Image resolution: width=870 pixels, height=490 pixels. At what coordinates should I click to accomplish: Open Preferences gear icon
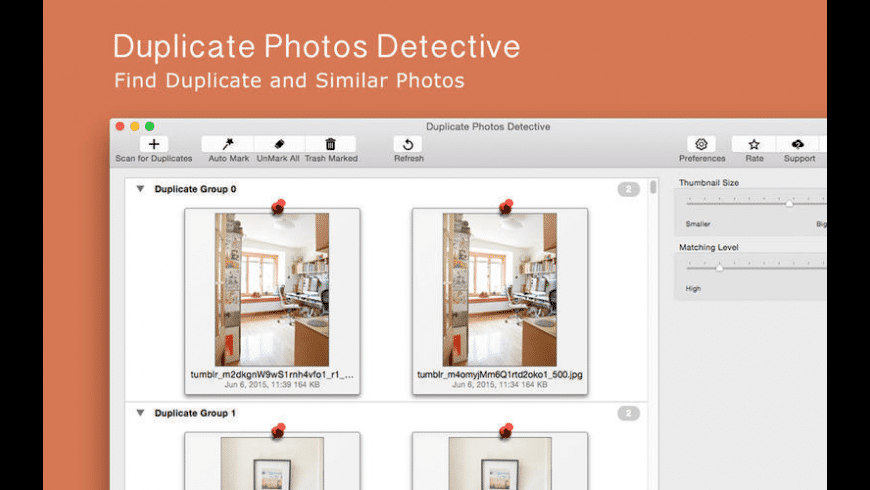(x=701, y=144)
